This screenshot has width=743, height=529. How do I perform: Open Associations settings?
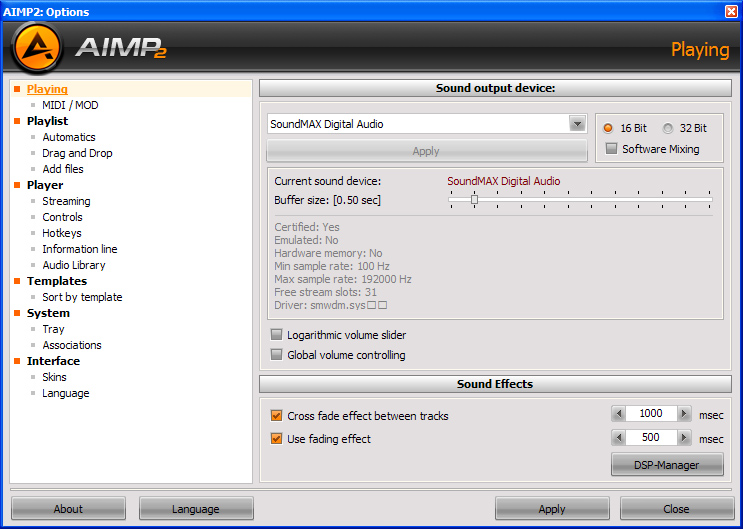tap(72, 345)
